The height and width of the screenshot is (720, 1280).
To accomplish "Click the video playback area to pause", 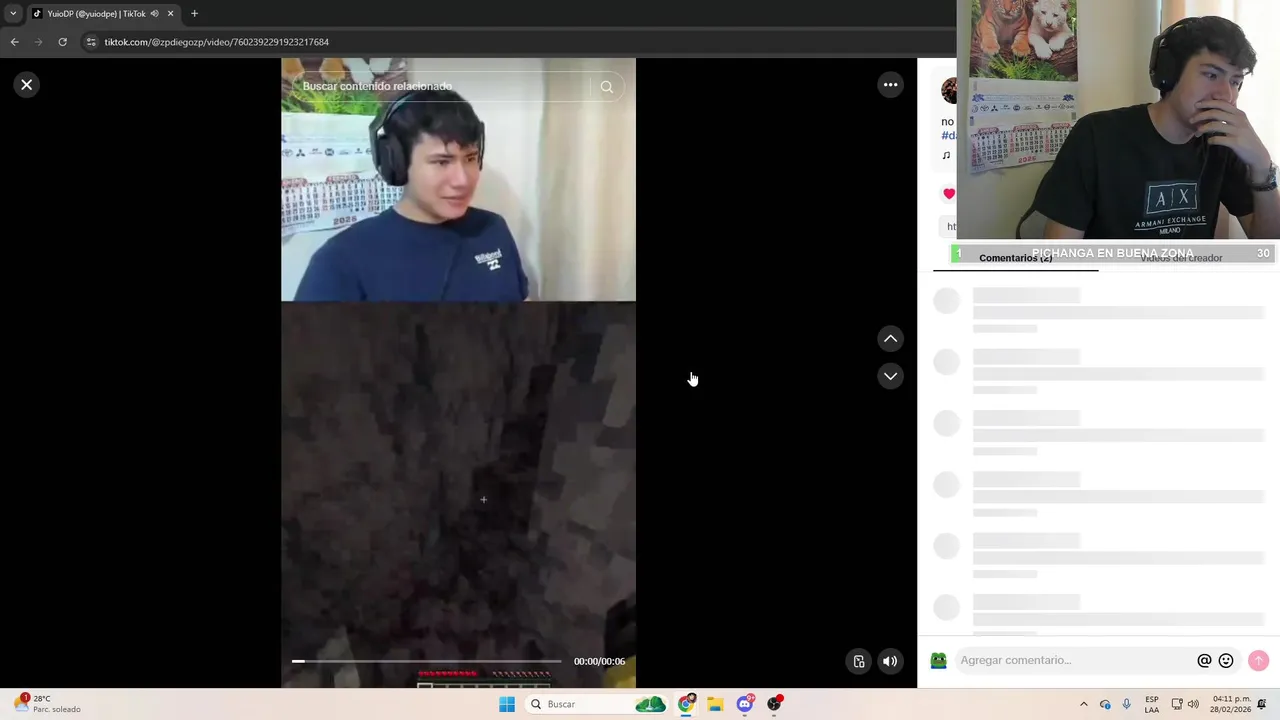I will [x=458, y=374].
